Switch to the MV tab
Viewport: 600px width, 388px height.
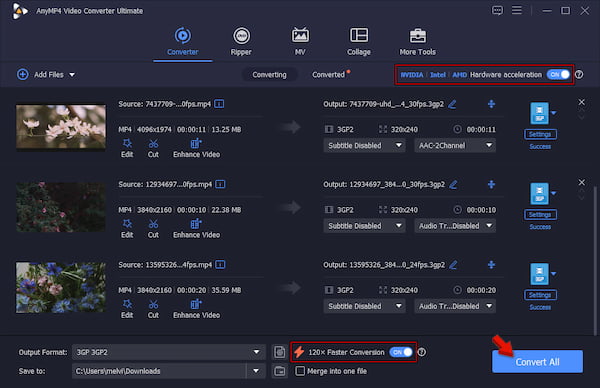pyautogui.click(x=300, y=41)
